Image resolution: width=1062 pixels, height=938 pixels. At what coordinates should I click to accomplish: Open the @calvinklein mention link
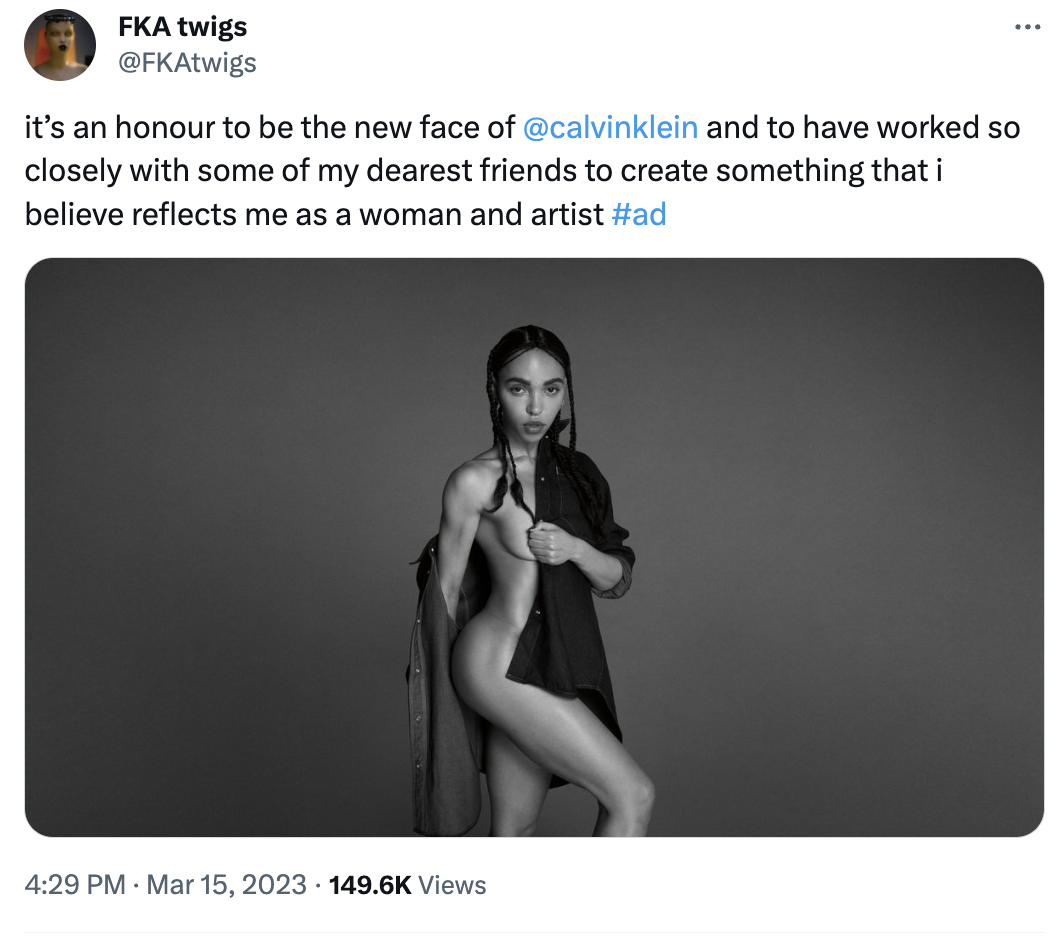tap(610, 127)
